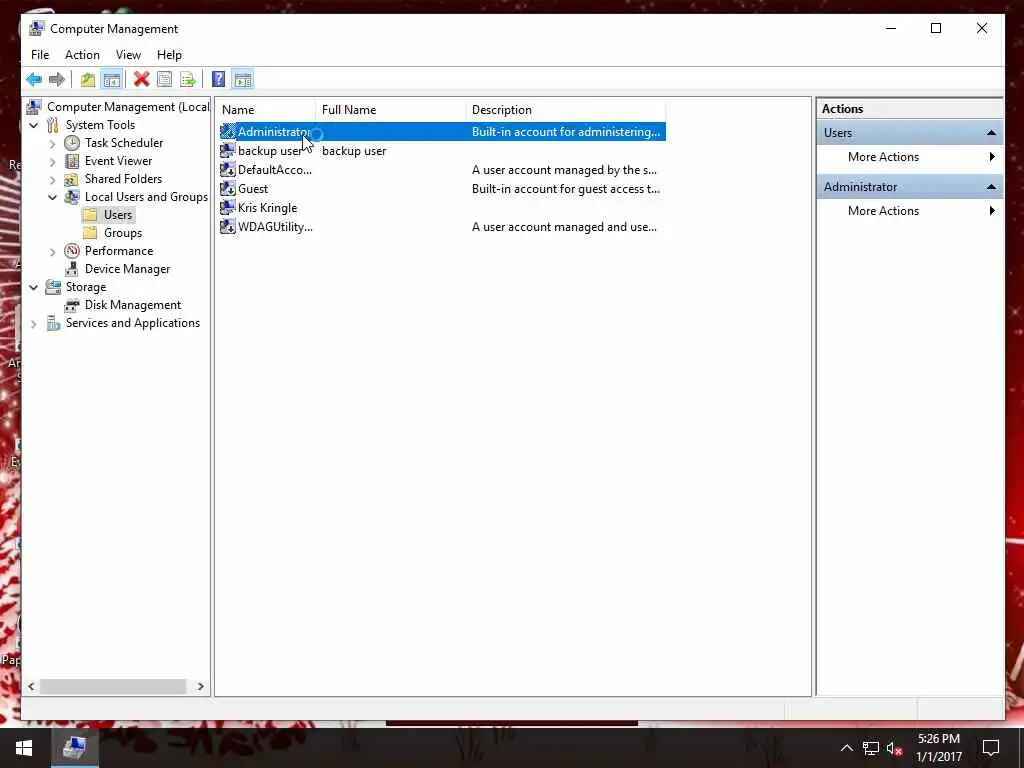
Task: Open More Actions under Administrator
Action: [x=910, y=211]
